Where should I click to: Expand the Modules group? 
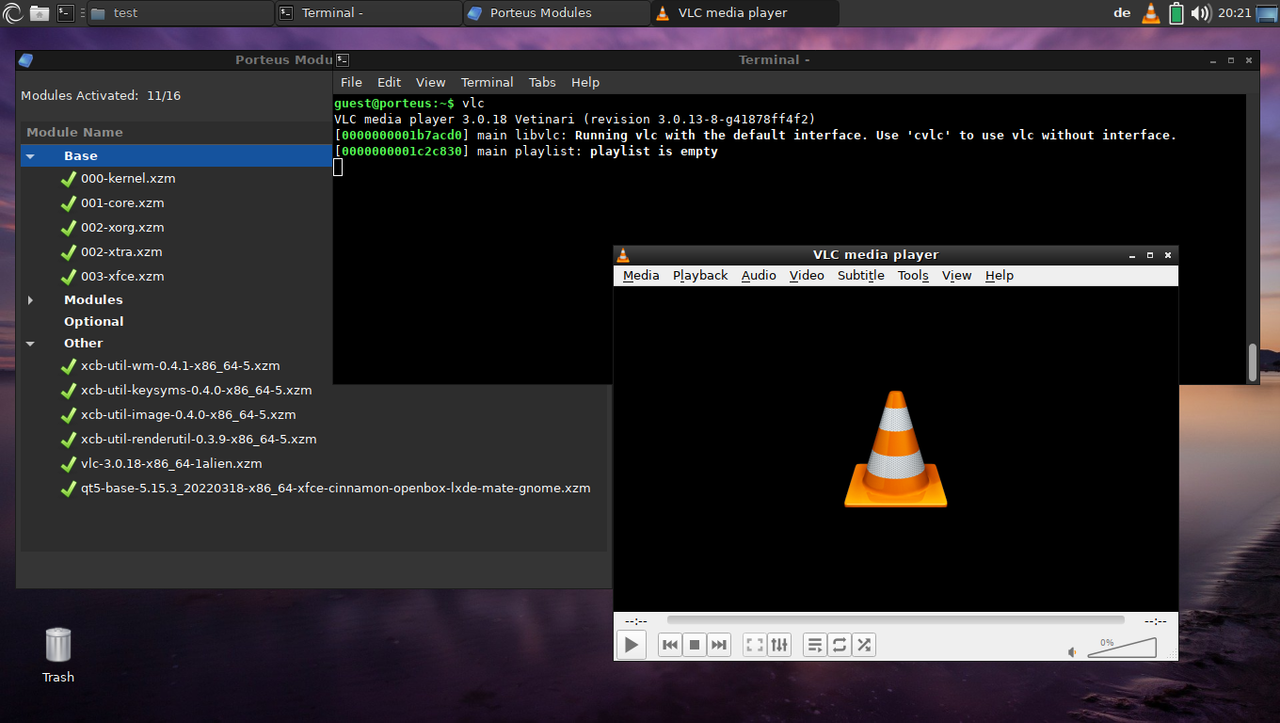(30, 300)
